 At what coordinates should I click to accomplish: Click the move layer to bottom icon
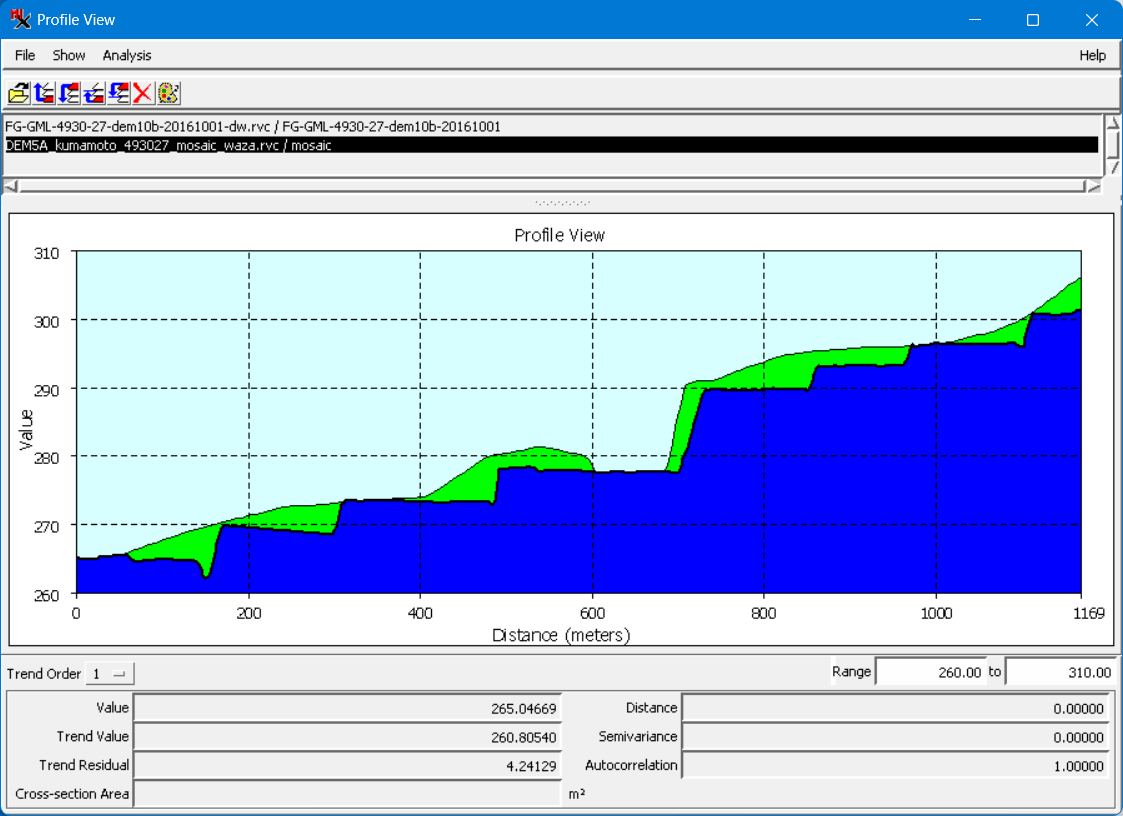pos(69,93)
